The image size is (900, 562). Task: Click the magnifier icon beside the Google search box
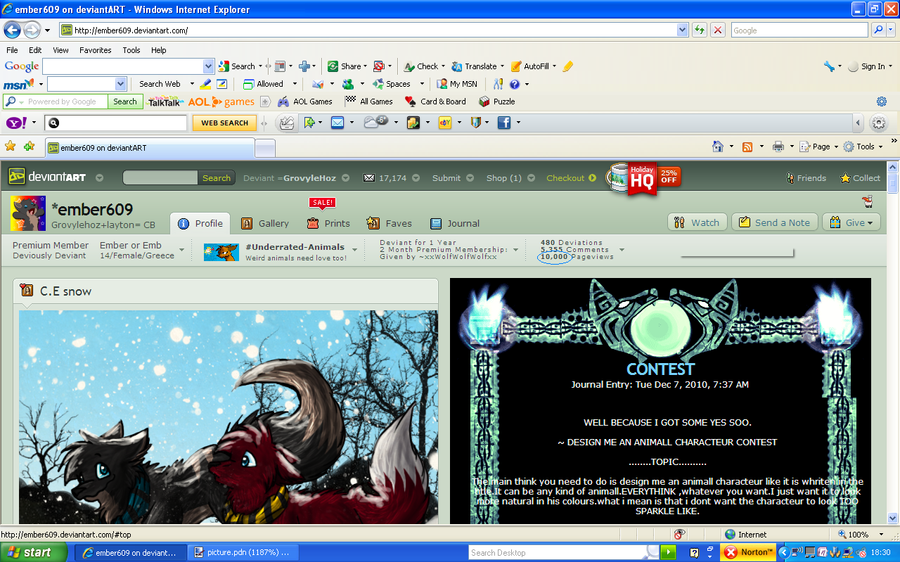pyautogui.click(x=878, y=30)
